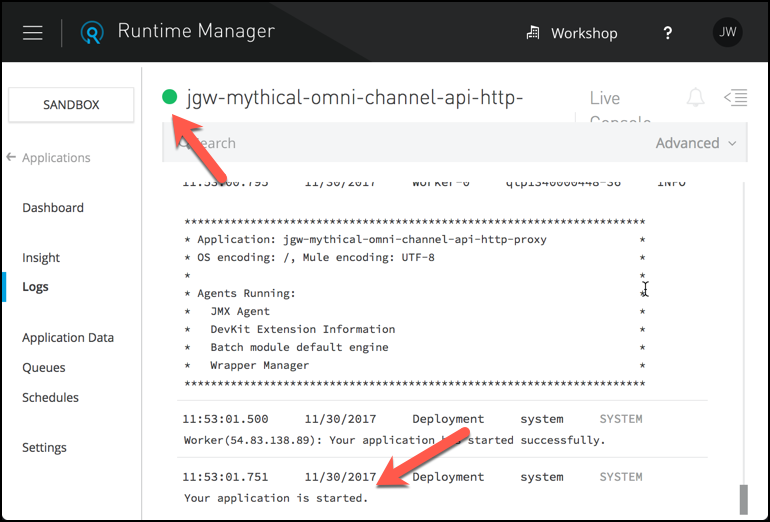Click the 'Batch module default engine' line
The image size is (770, 522).
299,348
